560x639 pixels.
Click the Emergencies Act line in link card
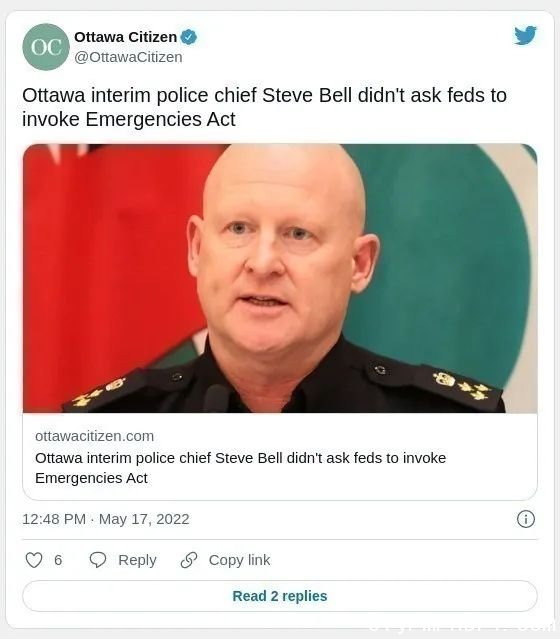click(x=91, y=478)
